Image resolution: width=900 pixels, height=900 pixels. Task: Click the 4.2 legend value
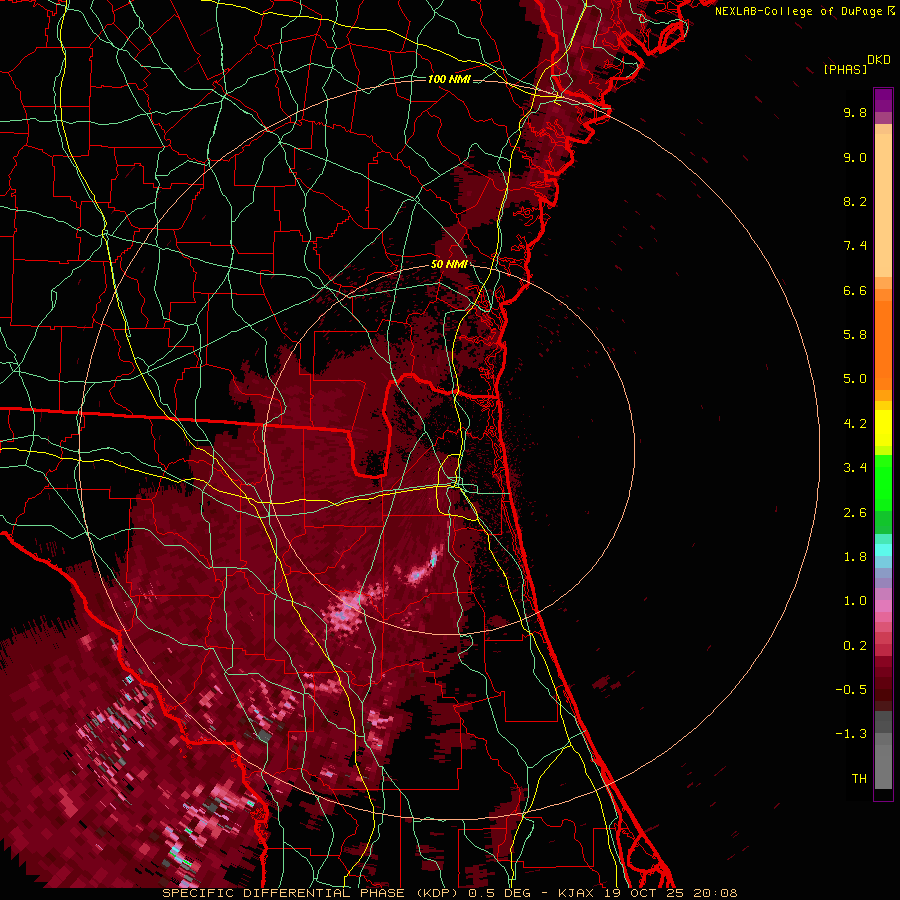point(855,424)
